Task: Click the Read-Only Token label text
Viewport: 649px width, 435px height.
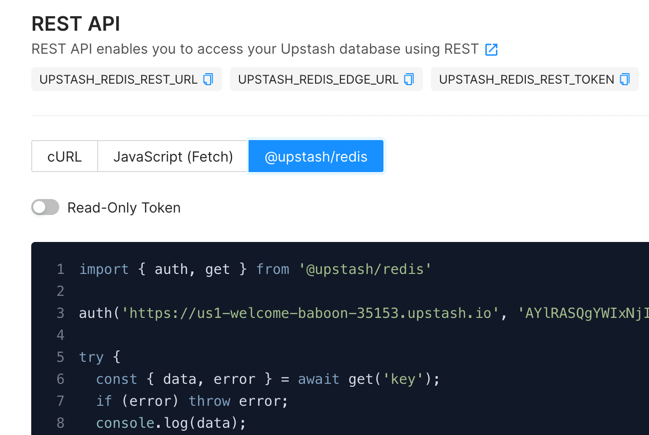Action: tap(124, 208)
